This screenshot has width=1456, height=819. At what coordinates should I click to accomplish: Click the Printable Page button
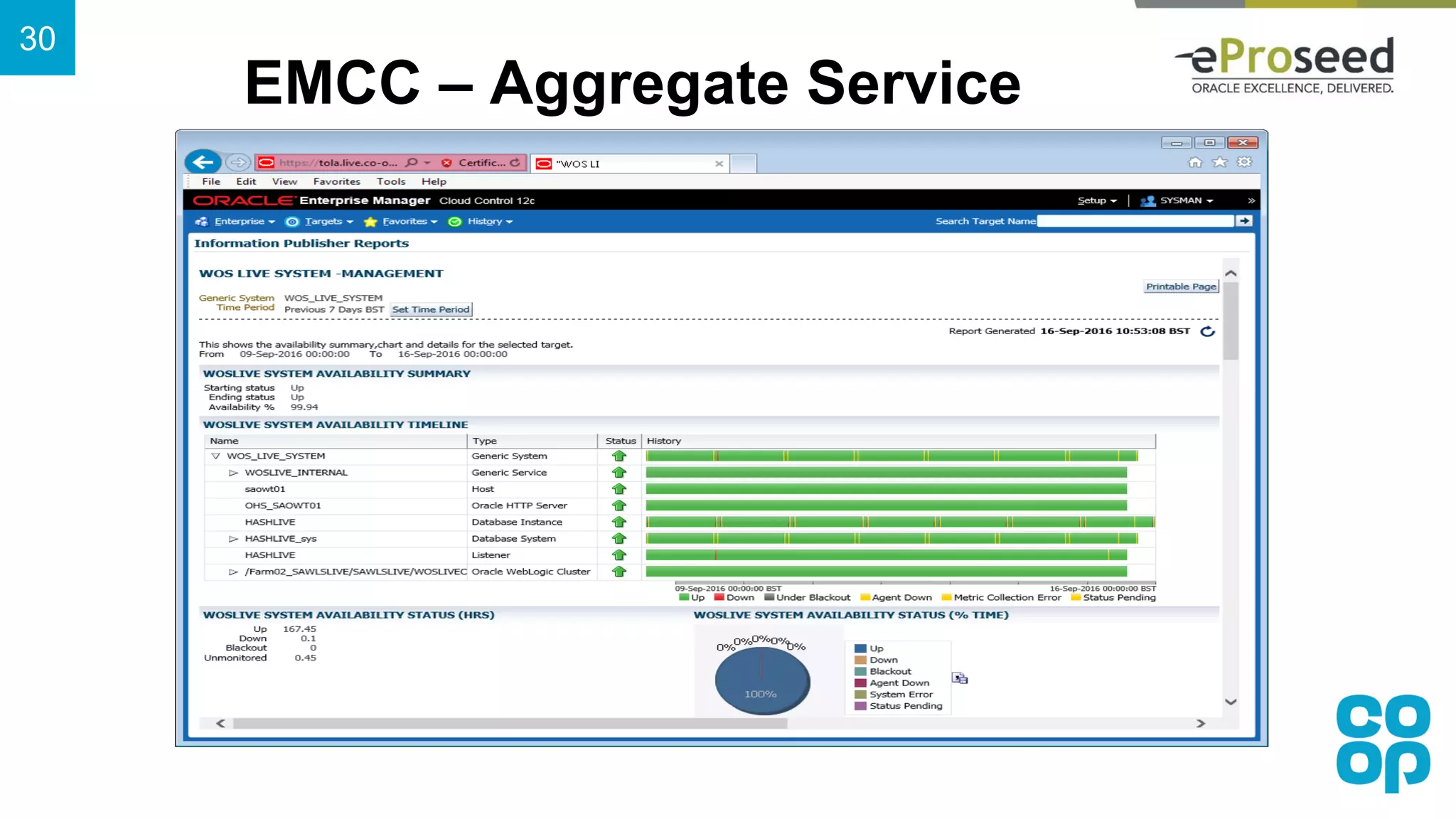[1181, 287]
